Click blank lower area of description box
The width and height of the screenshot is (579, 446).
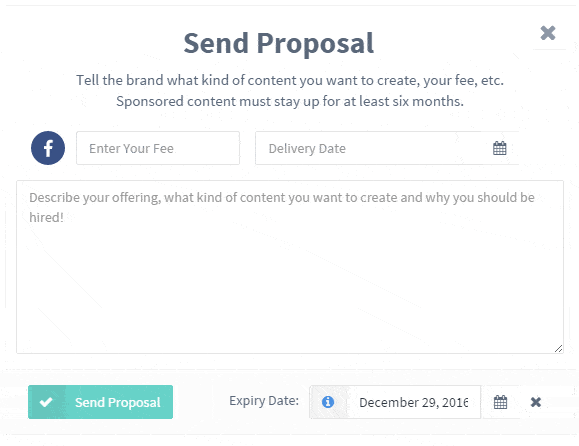290,295
